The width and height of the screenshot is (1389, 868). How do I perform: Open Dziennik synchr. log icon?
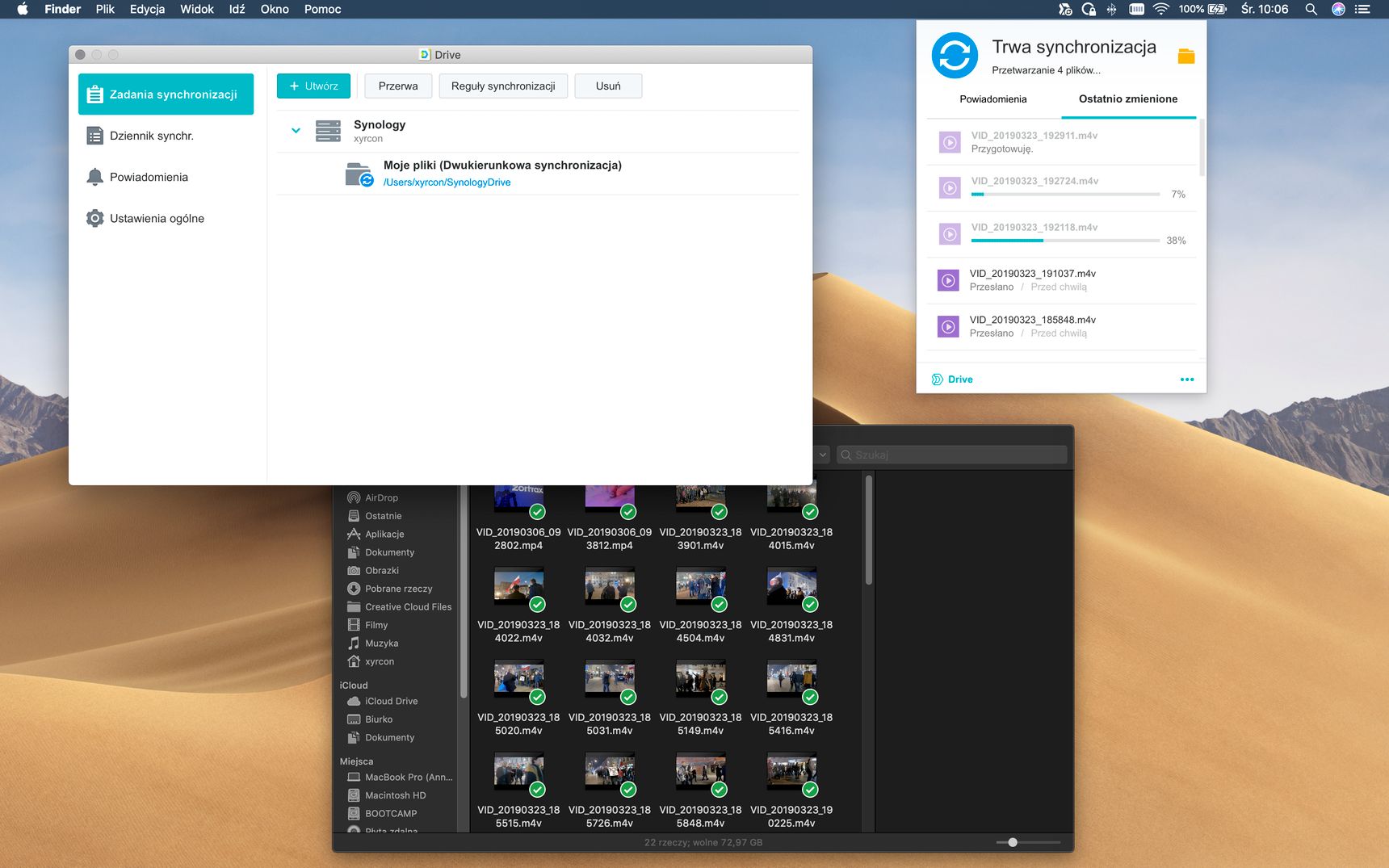click(94, 136)
